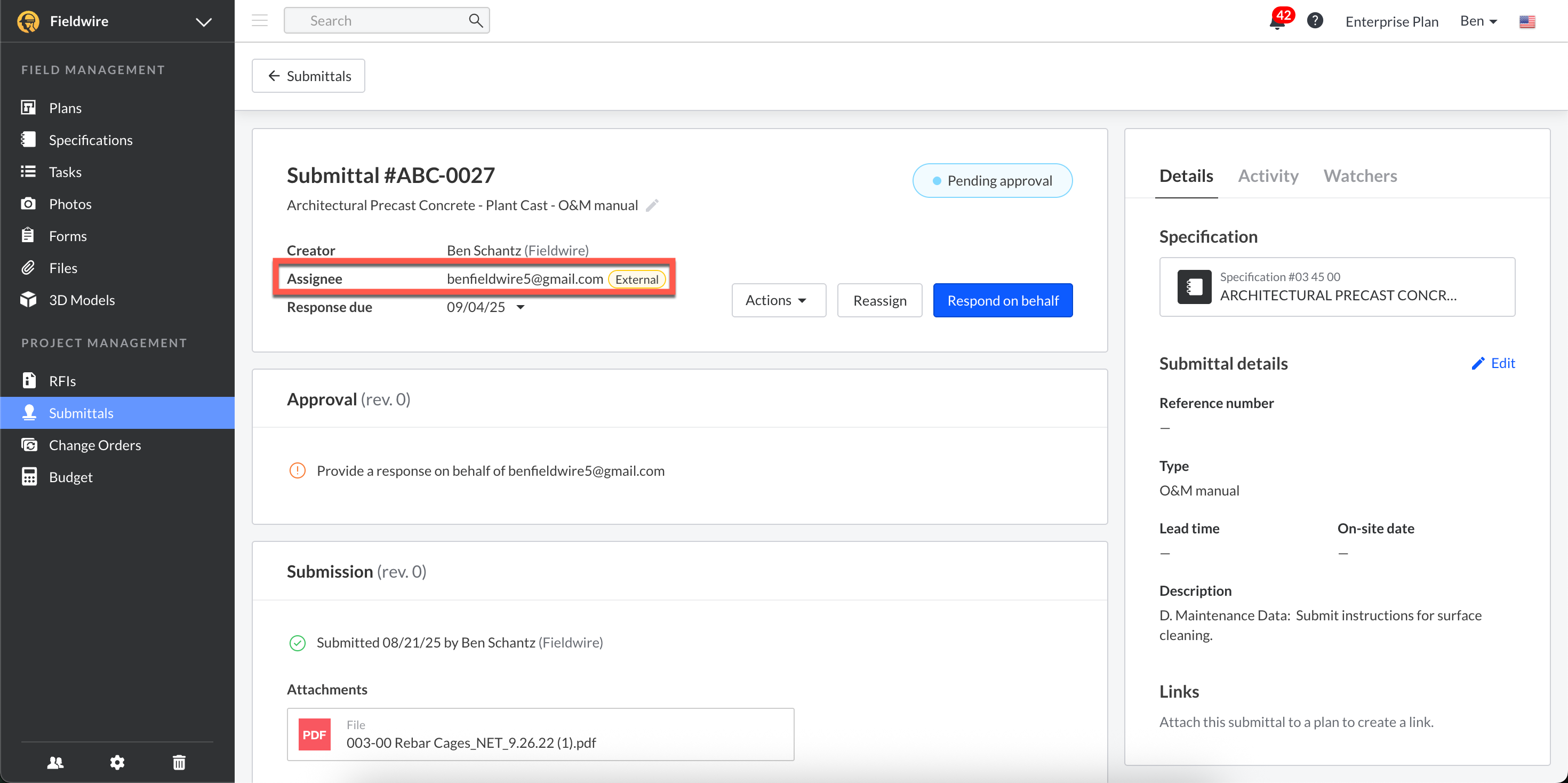Screen dimensions: 1568x783
Task: Expand the Response due date dropdown
Action: (x=521, y=307)
